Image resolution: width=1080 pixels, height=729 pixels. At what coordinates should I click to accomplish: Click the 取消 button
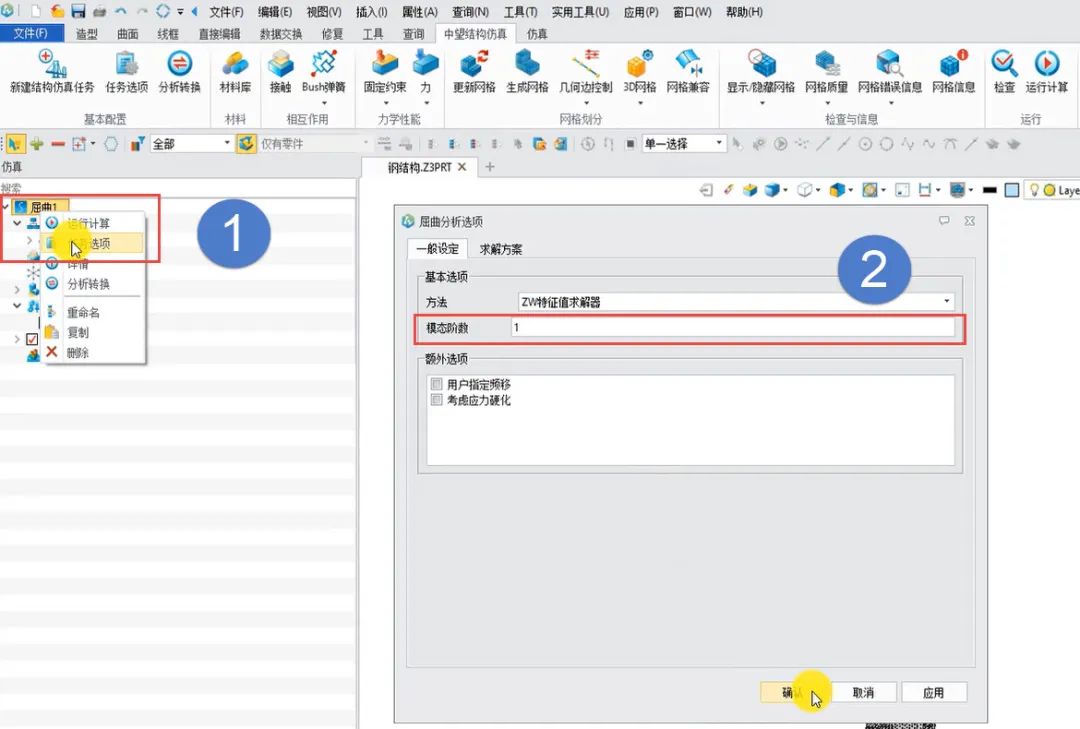(863, 692)
